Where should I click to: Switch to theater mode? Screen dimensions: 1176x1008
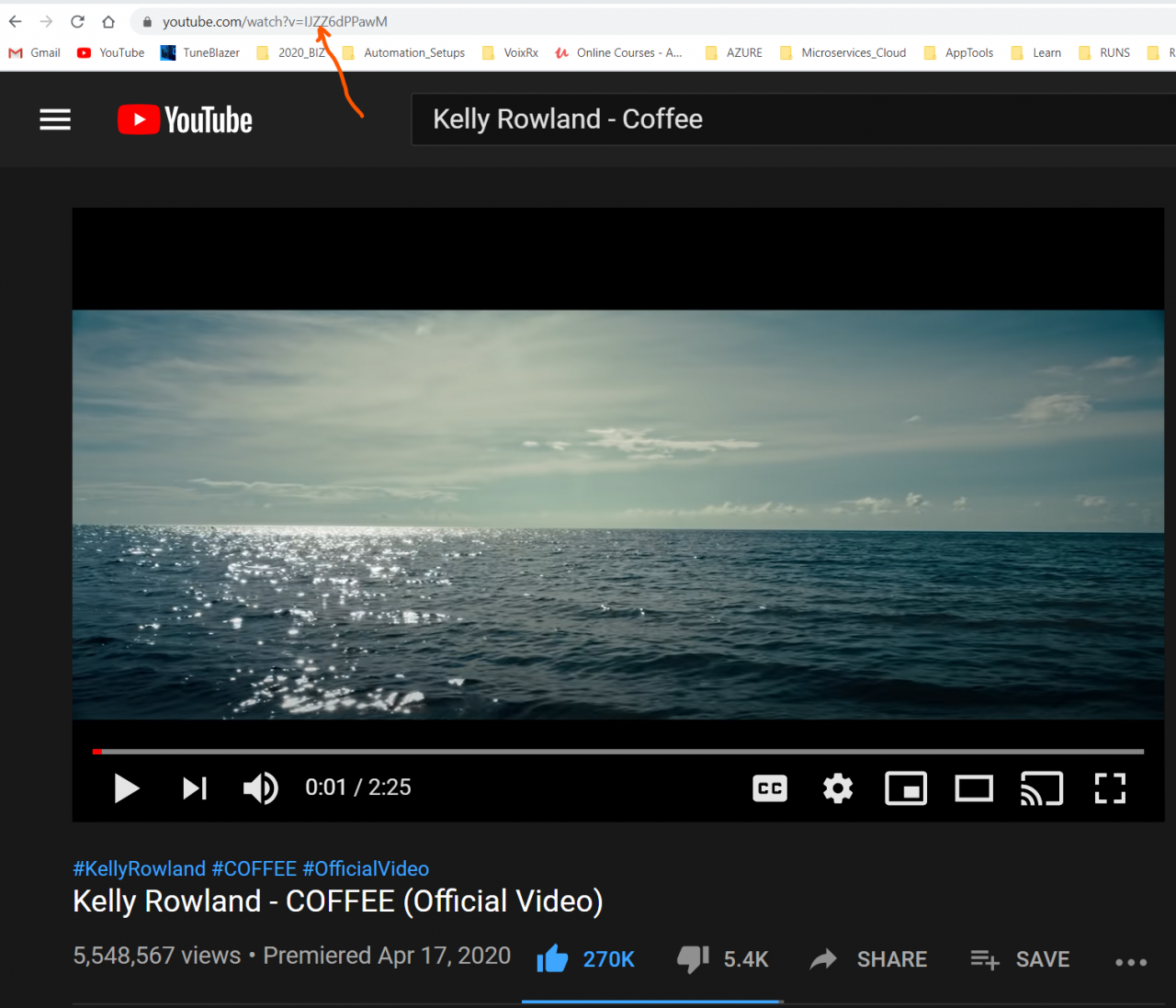click(x=974, y=788)
